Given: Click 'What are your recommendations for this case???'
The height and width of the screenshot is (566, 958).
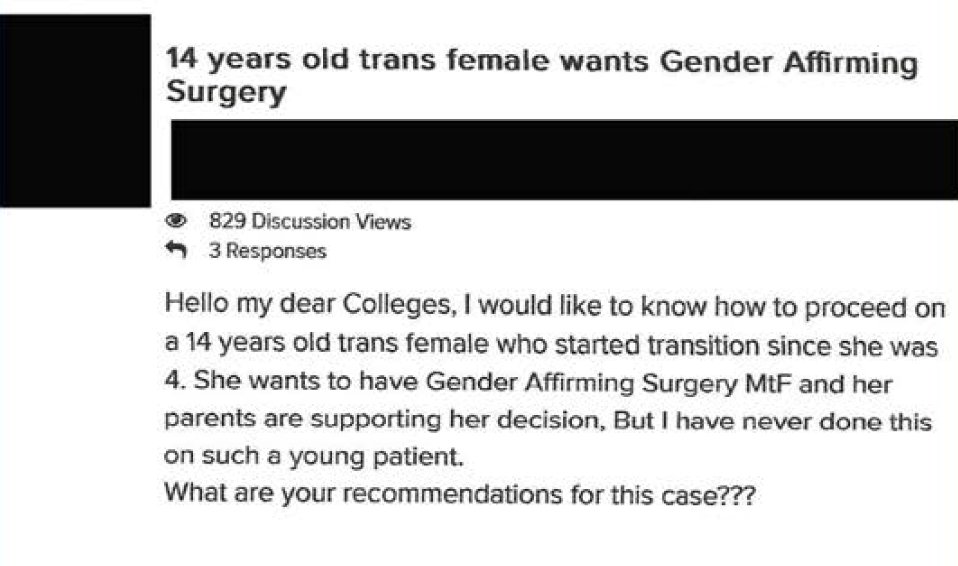Looking at the screenshot, I should click(x=461, y=494).
